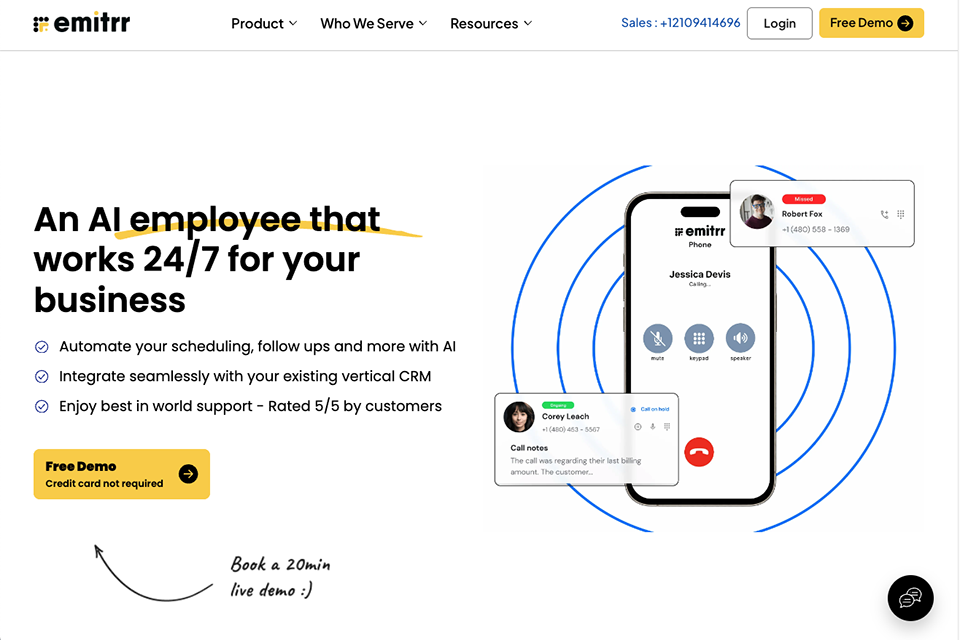The height and width of the screenshot is (640, 960).
Task: Click the microphone icon on Corey Leach card
Action: [x=653, y=426]
